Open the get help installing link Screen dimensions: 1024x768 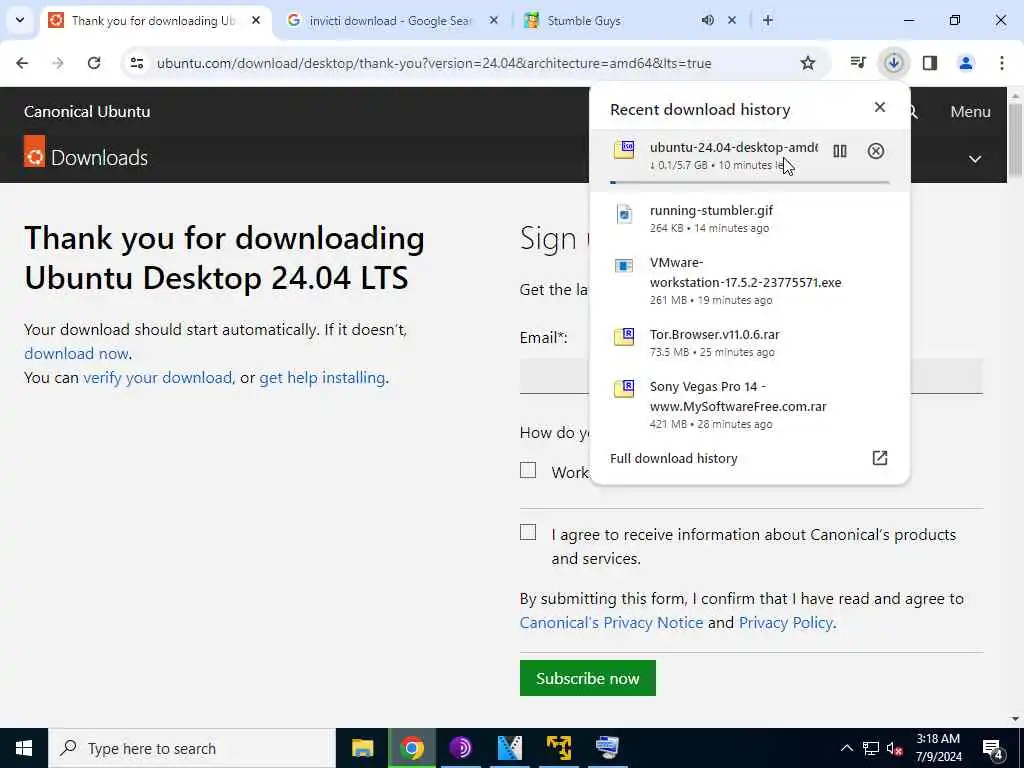click(x=322, y=377)
